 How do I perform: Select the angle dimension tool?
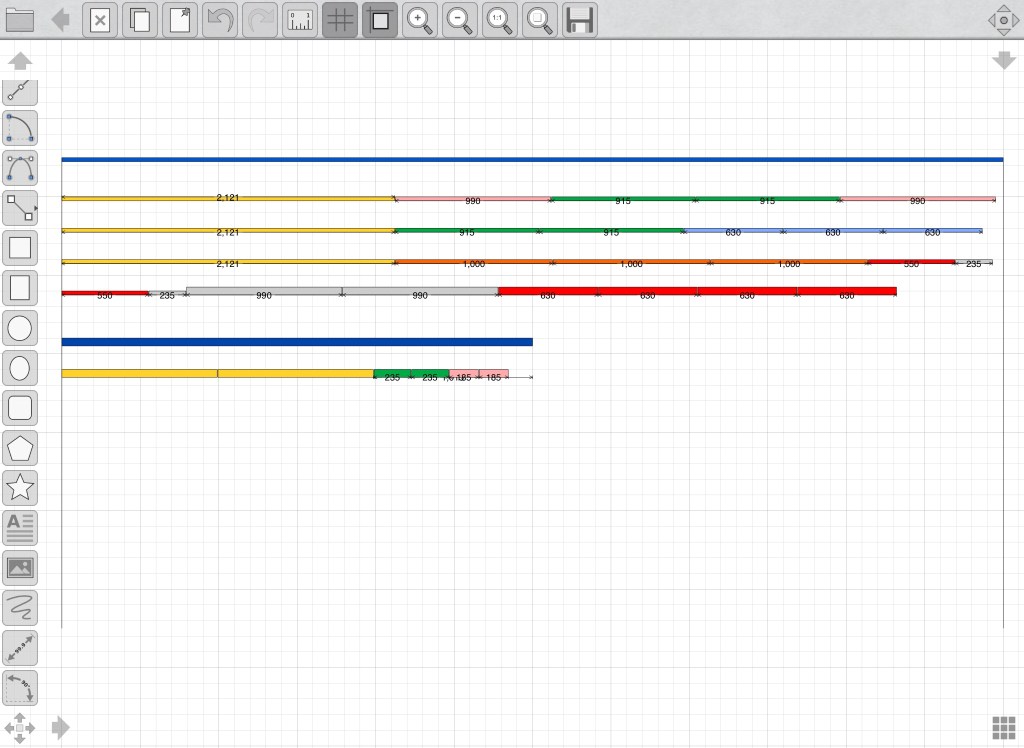20,688
